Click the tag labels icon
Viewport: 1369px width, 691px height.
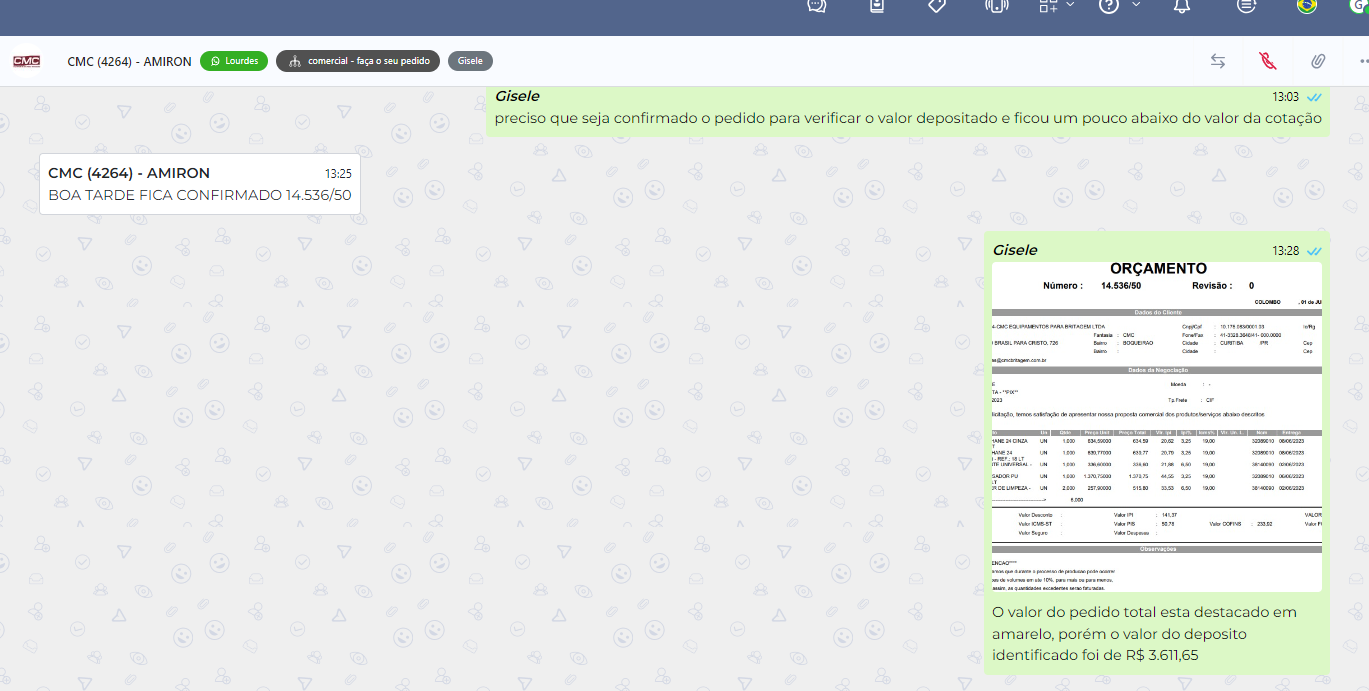point(937,6)
